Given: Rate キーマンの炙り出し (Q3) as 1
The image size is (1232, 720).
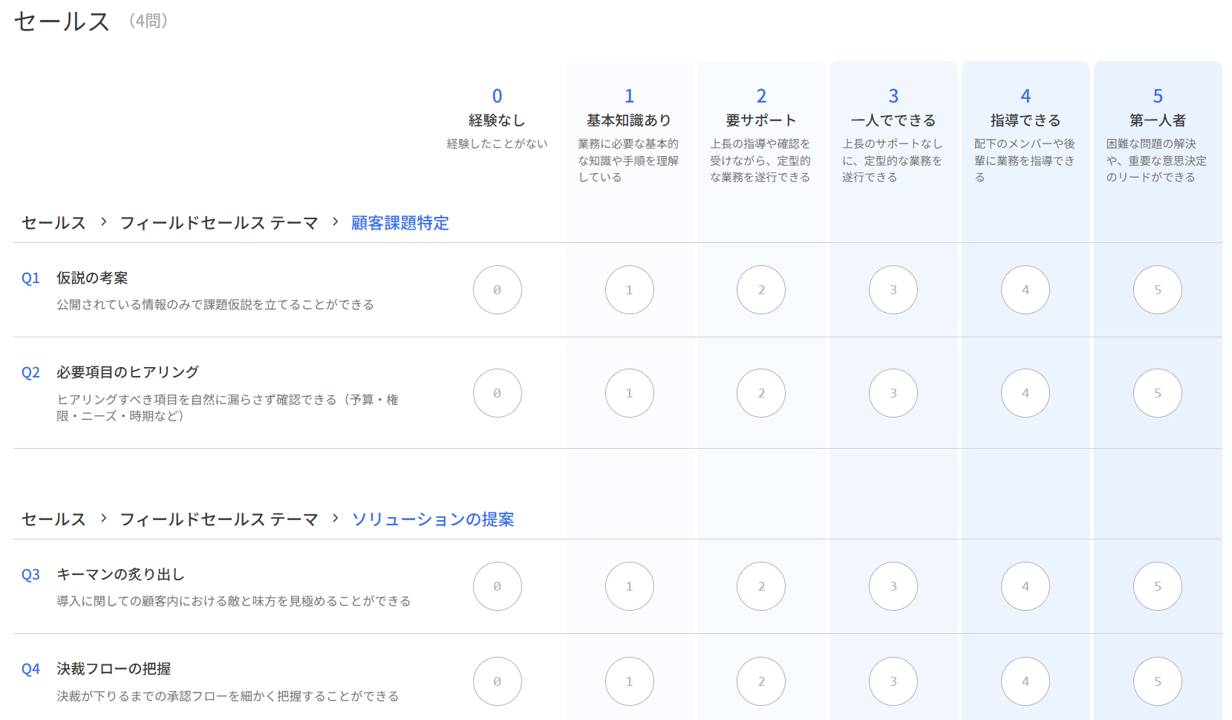Looking at the screenshot, I should (x=629, y=586).
